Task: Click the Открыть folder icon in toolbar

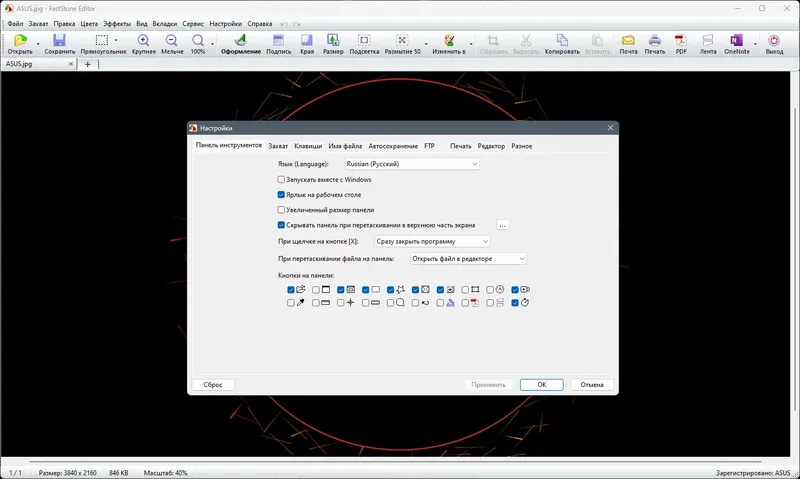Action: coord(20,40)
